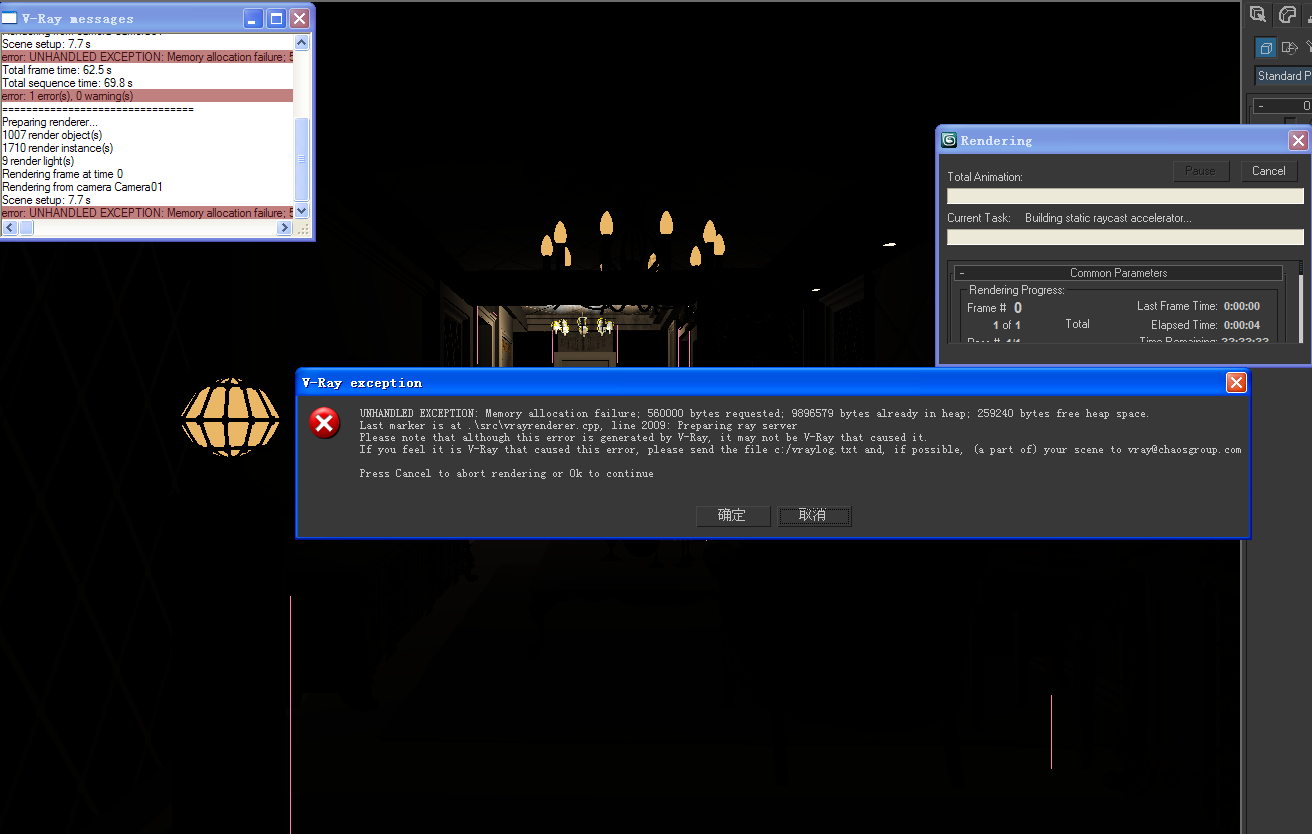The image size is (1312, 834).
Task: Close the V-Ray messages window
Action: coord(300,18)
